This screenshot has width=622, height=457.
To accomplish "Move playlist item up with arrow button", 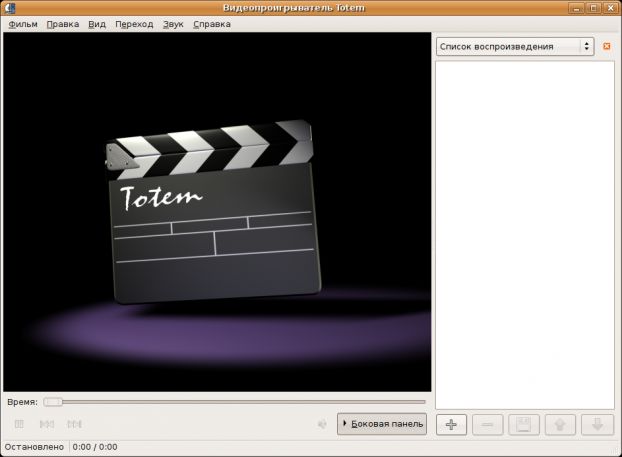I will (x=560, y=424).
